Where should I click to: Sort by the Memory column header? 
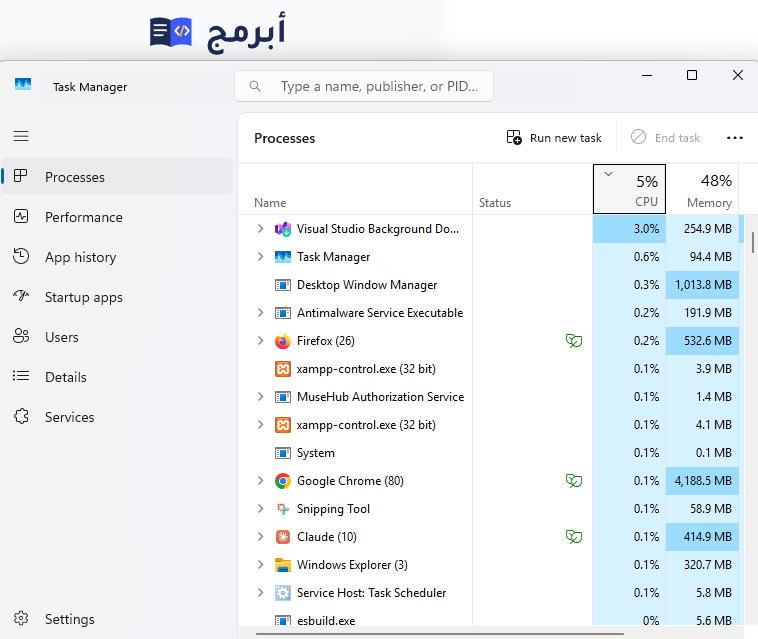point(702,189)
